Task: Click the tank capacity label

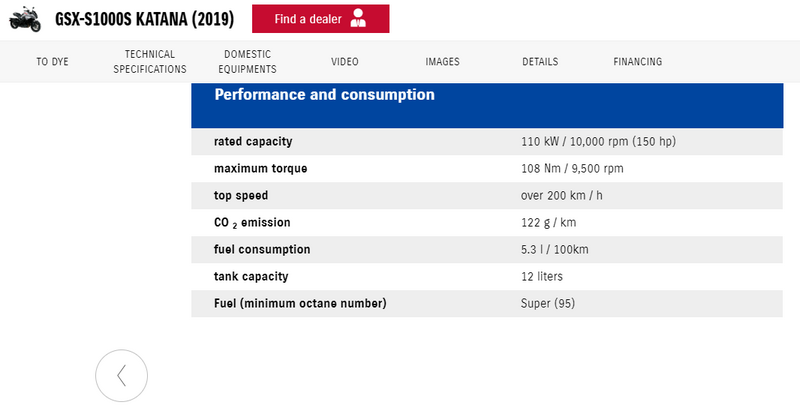Action: point(251,277)
